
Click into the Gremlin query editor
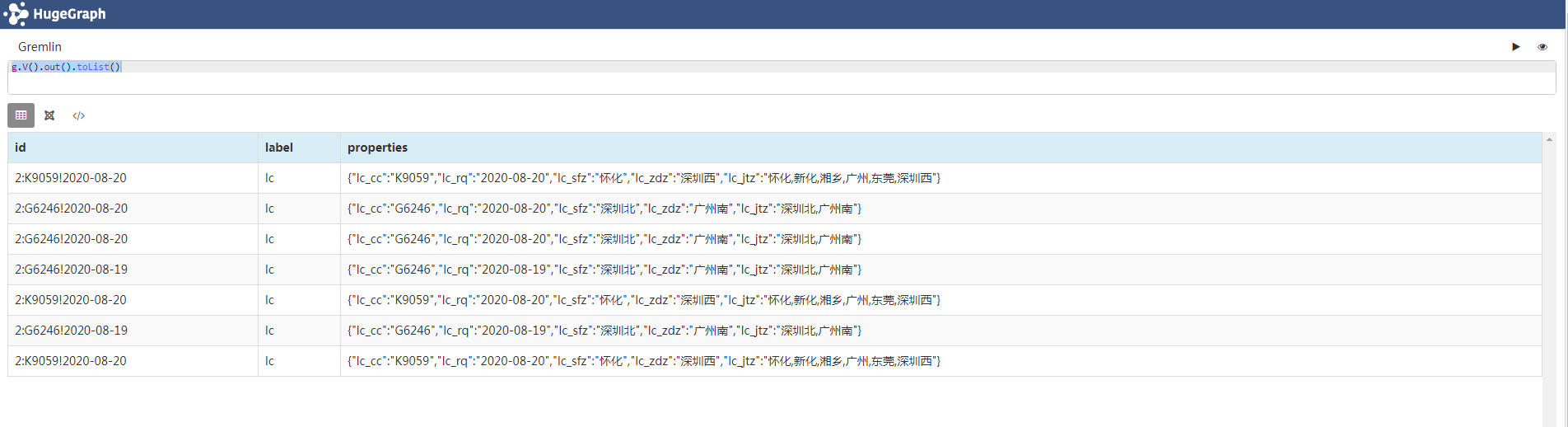782,77
